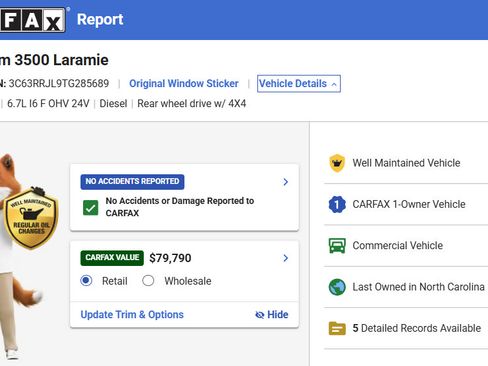
Task: Open the Update Trim & Options link
Action: pyautogui.click(x=132, y=315)
